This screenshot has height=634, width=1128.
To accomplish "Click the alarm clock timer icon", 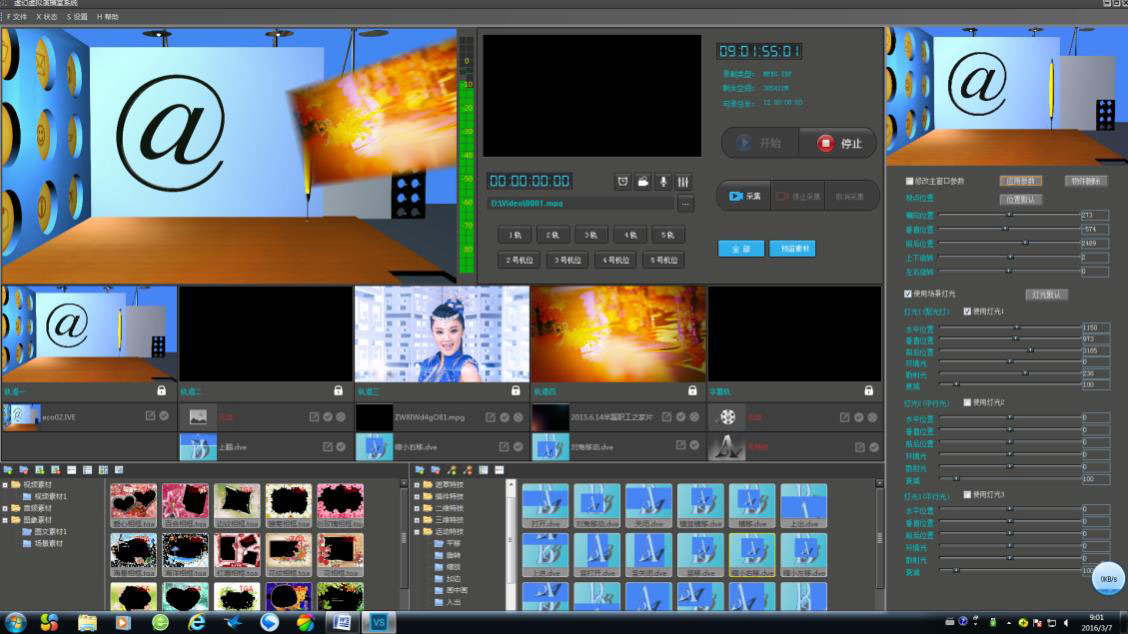I will pyautogui.click(x=623, y=181).
